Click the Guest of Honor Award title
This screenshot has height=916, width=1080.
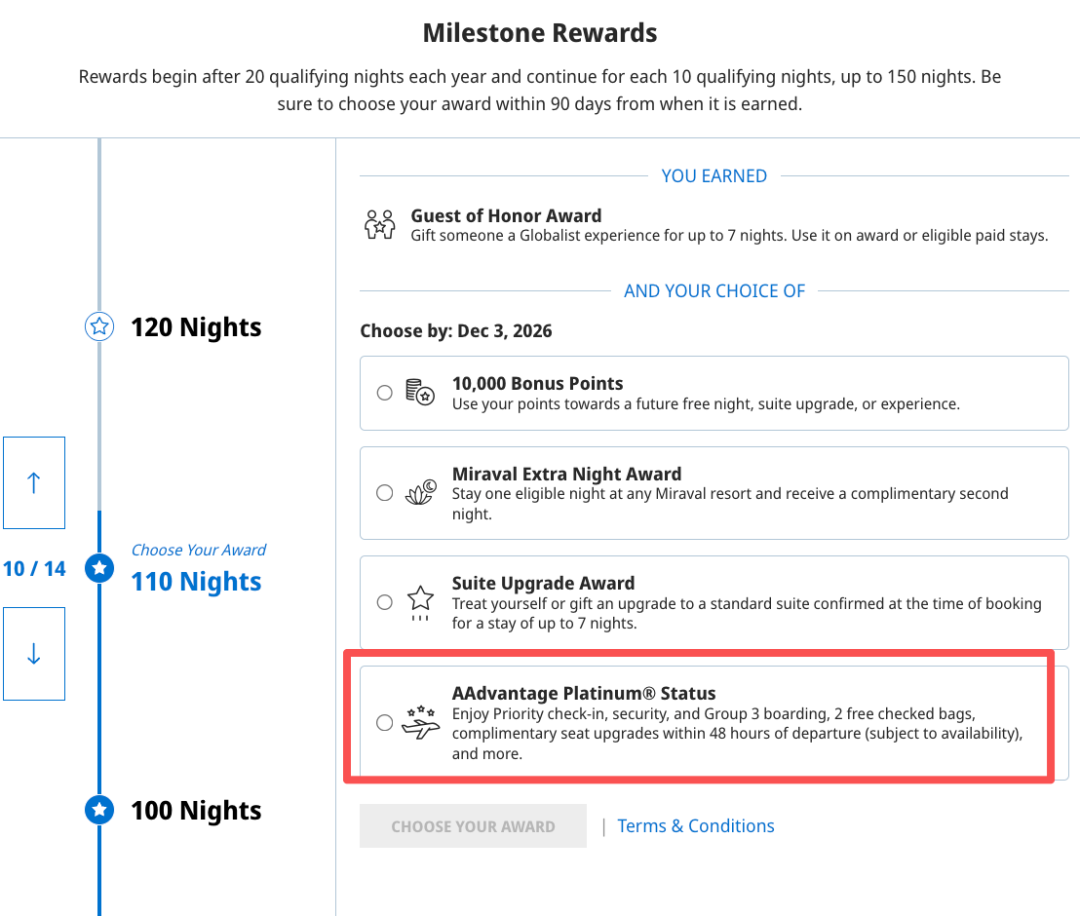point(506,216)
